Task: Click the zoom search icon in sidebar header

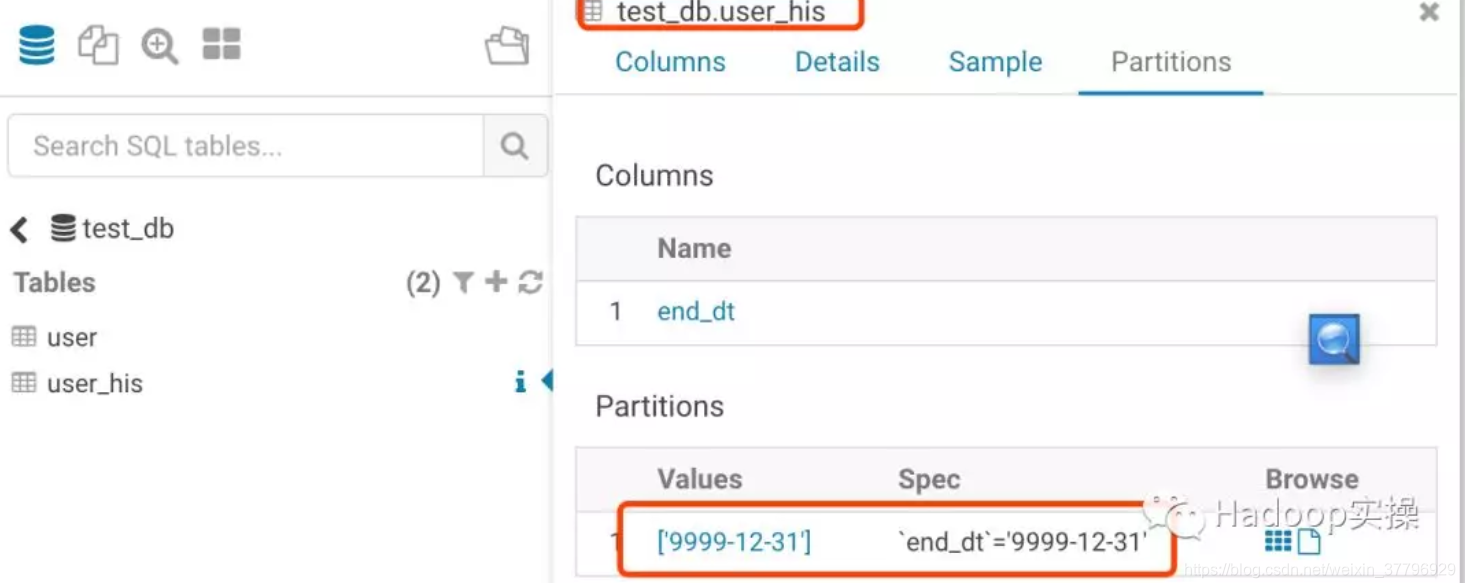Action: (x=159, y=45)
